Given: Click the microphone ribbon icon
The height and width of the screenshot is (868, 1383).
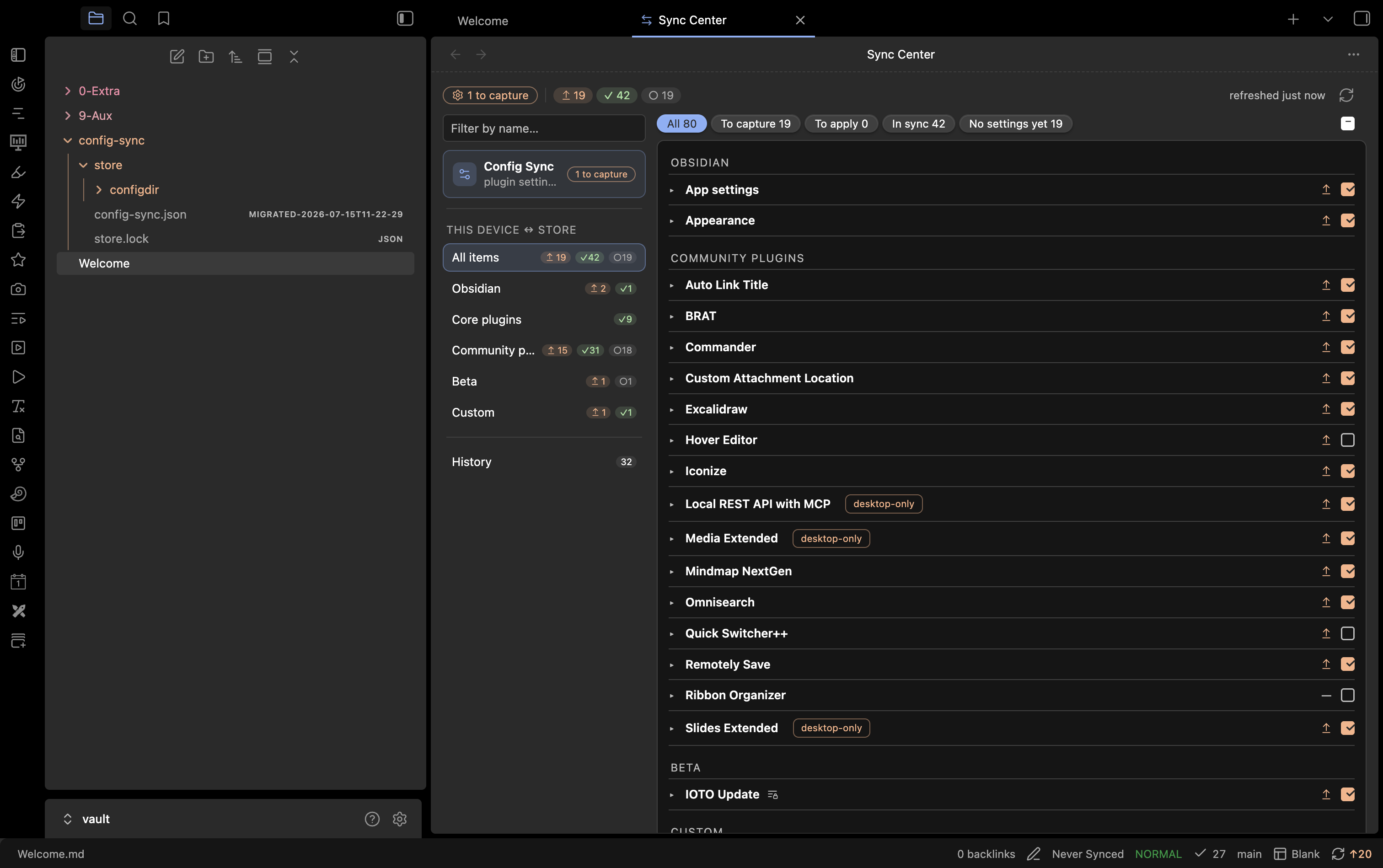Looking at the screenshot, I should 18,552.
